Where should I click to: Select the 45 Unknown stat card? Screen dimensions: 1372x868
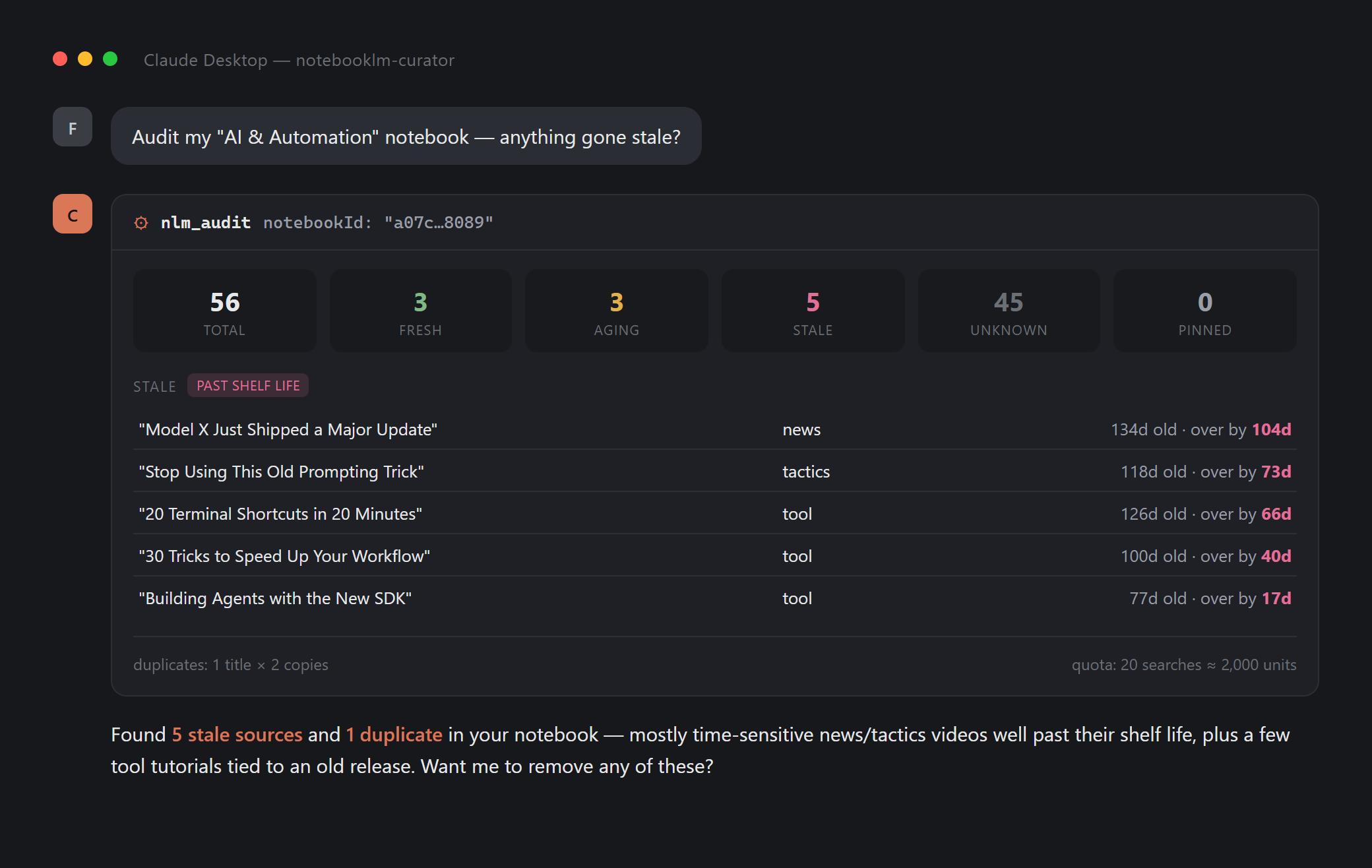(1009, 311)
